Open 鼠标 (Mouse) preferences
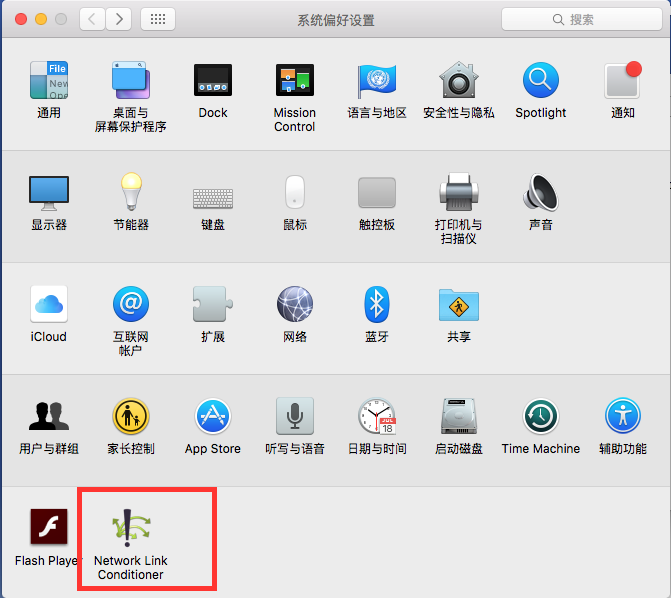The height and width of the screenshot is (598, 671). (295, 192)
